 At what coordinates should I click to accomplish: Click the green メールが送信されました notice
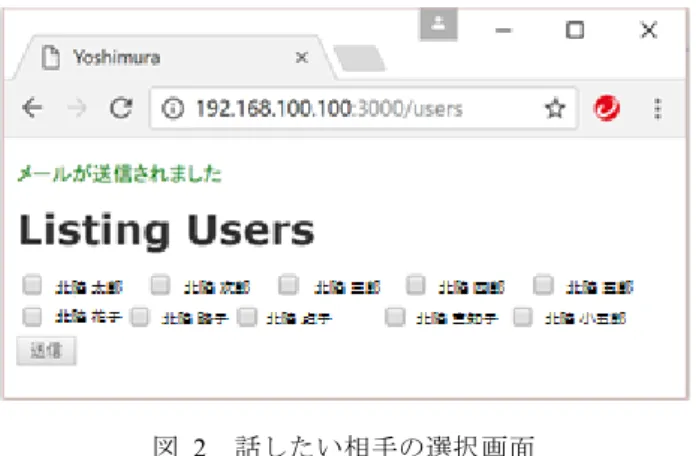(119, 174)
